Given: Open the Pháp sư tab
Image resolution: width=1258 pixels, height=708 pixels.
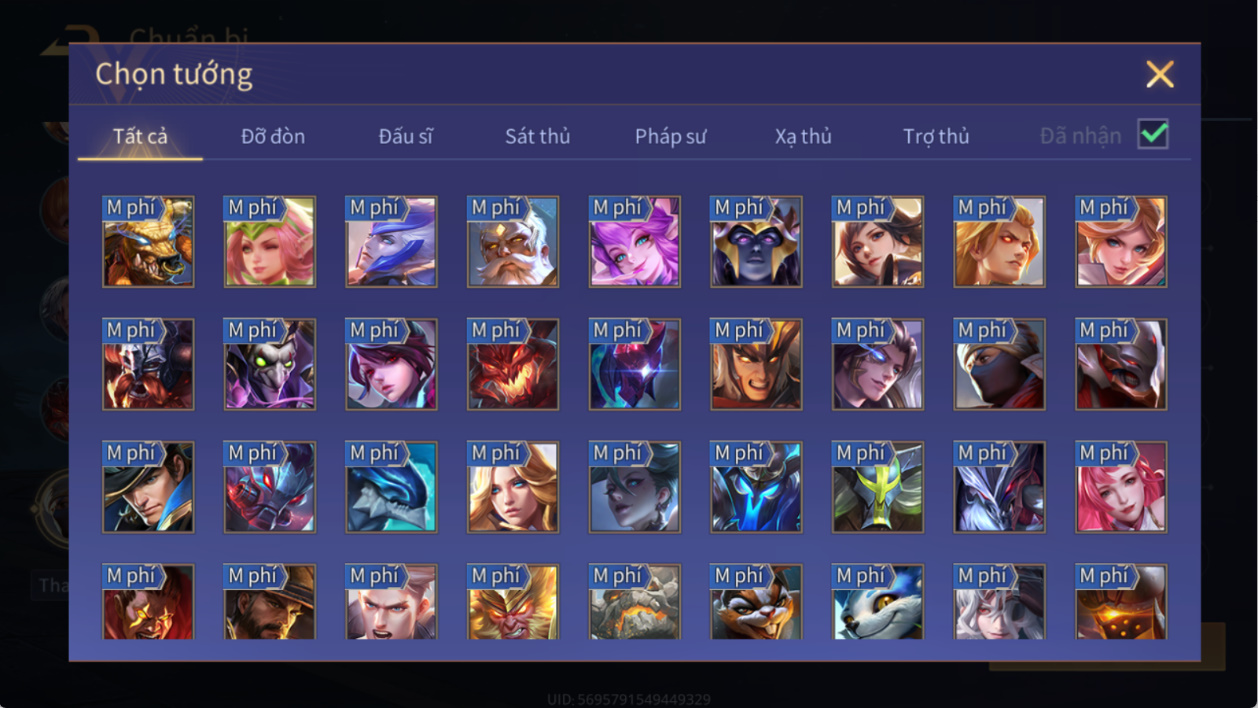Looking at the screenshot, I should click(671, 136).
